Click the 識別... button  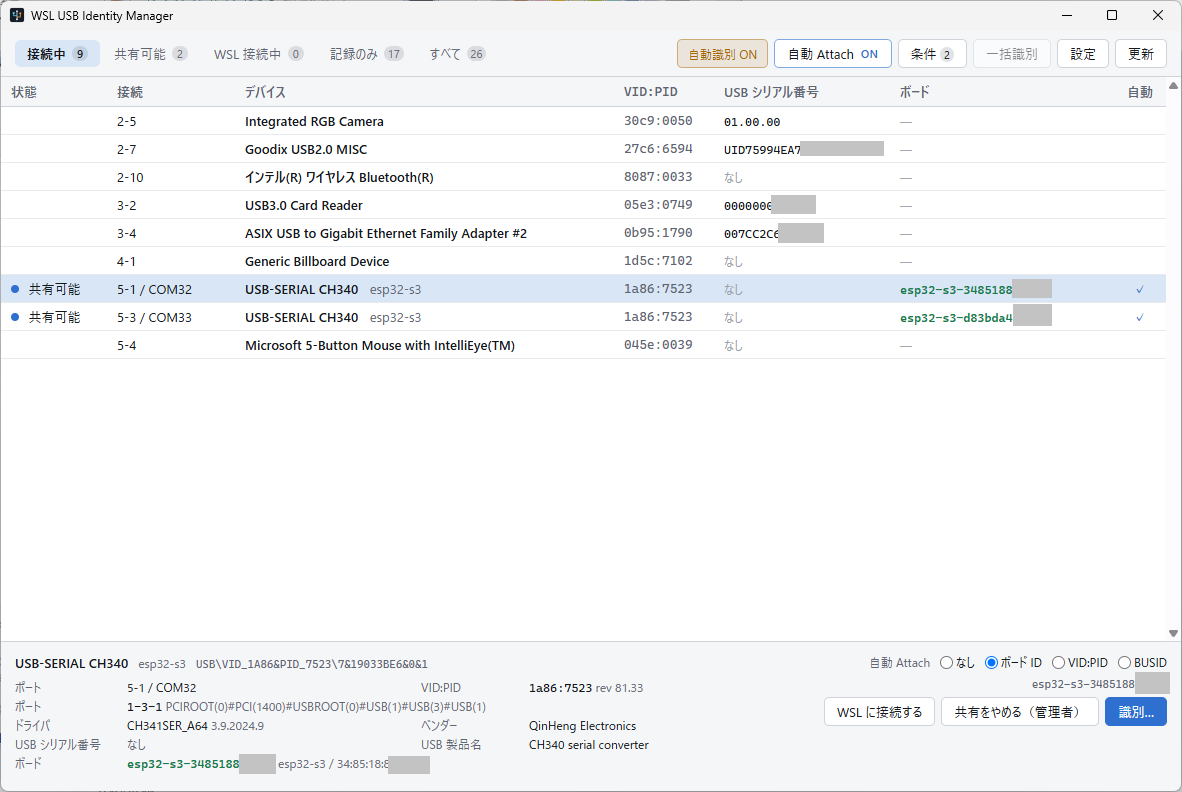1135,711
